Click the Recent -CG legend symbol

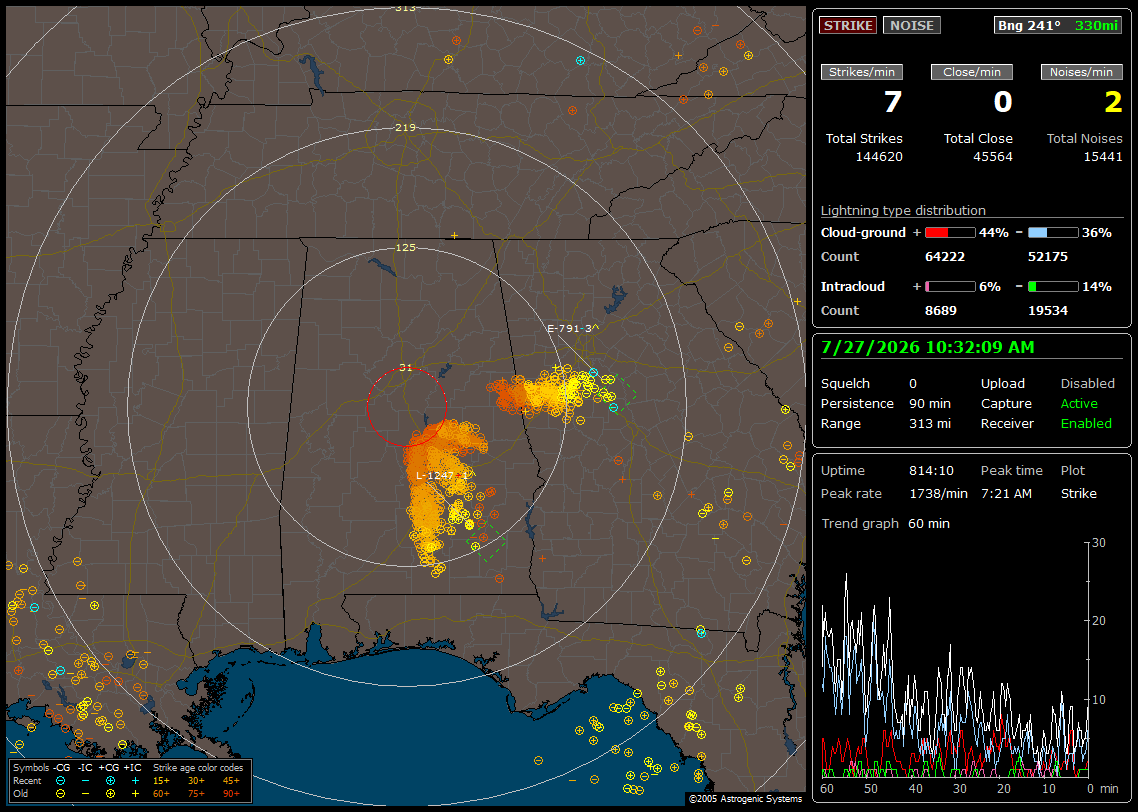60,781
